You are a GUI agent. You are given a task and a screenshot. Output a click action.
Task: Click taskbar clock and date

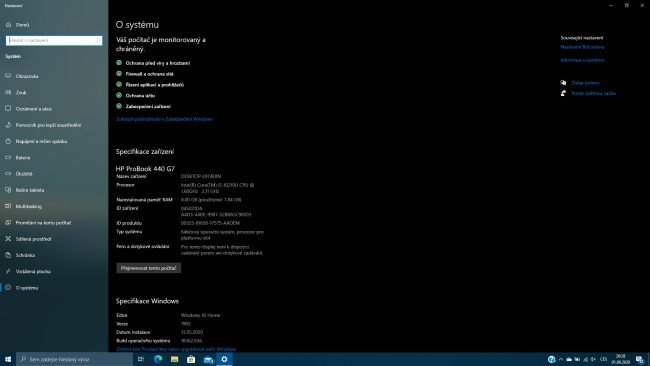click(621, 359)
